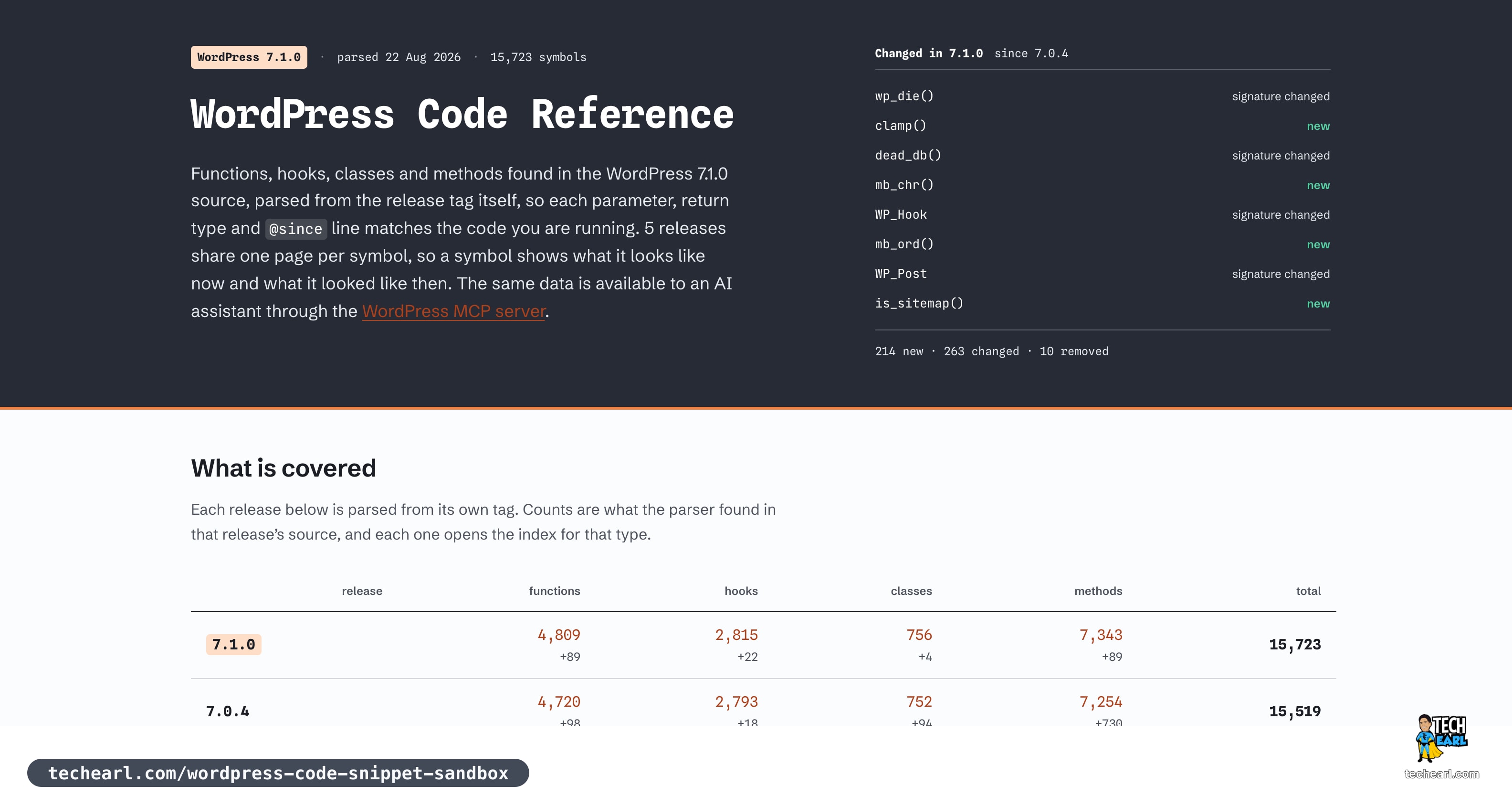
Task: Open 7.0.4 hooks count 2,793
Action: [x=736, y=702]
